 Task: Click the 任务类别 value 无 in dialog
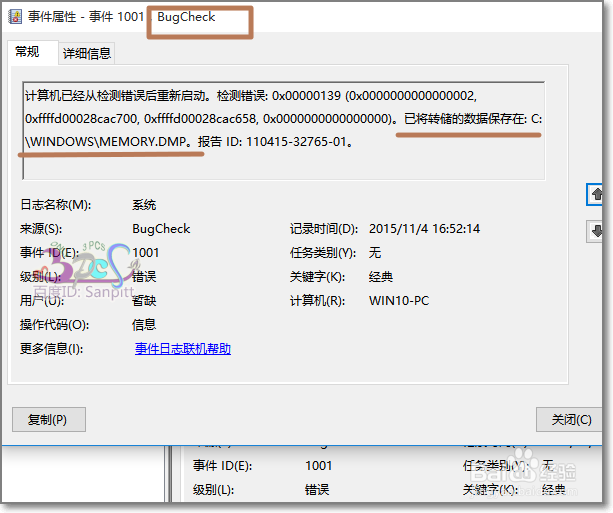point(375,253)
